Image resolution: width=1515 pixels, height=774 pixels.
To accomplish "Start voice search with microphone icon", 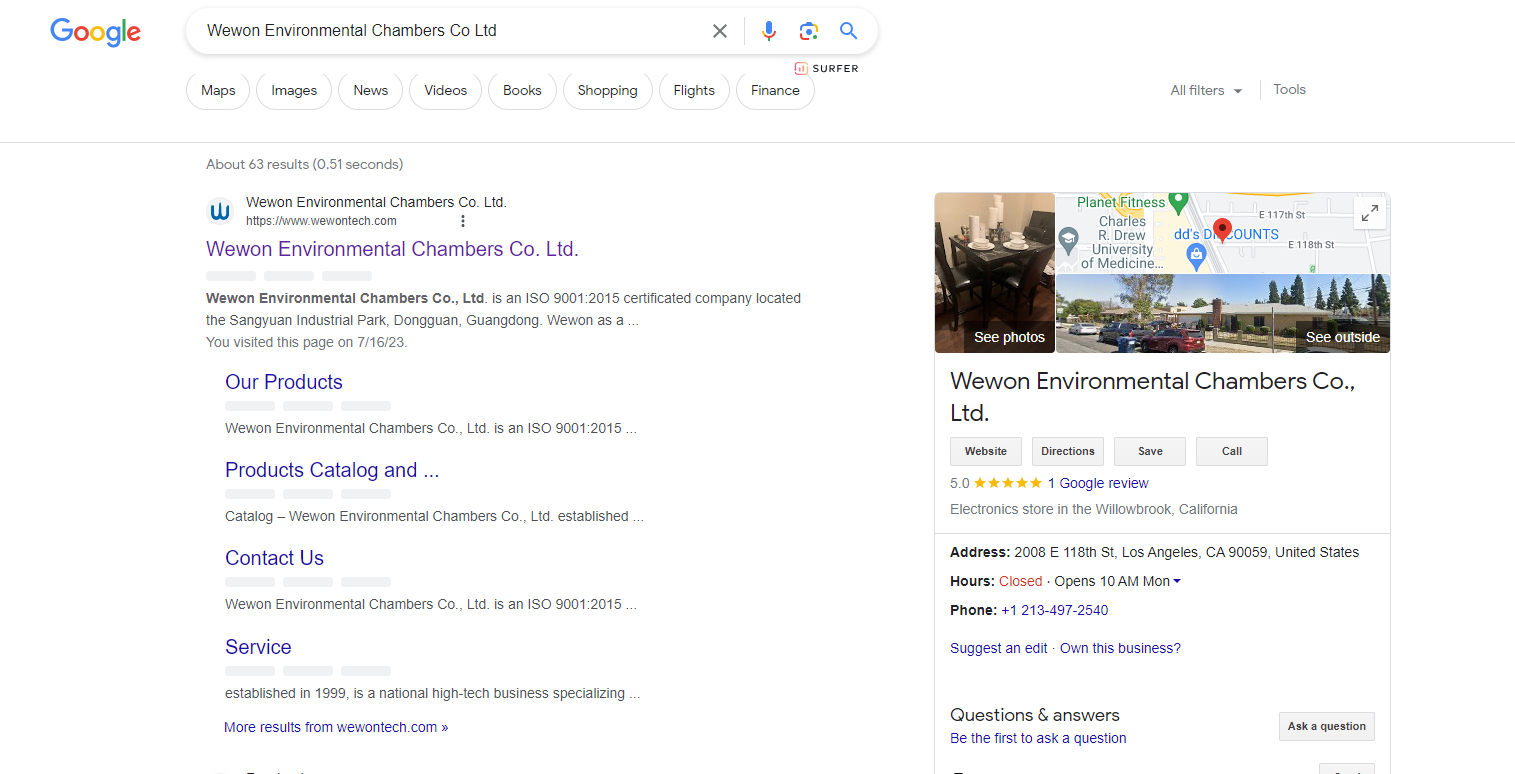I will coord(768,31).
